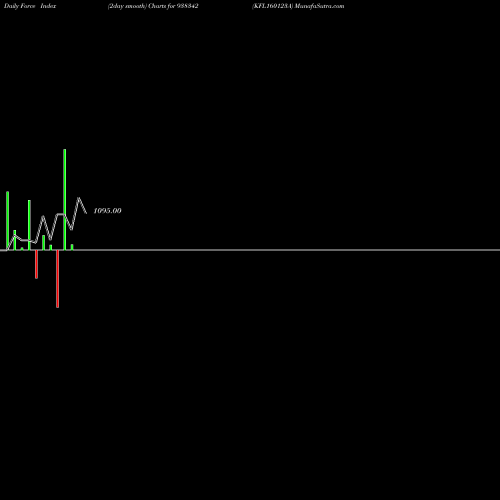This screenshot has width=500, height=500.
Task: Click the first green bar at chart start
Action: (x=8, y=221)
